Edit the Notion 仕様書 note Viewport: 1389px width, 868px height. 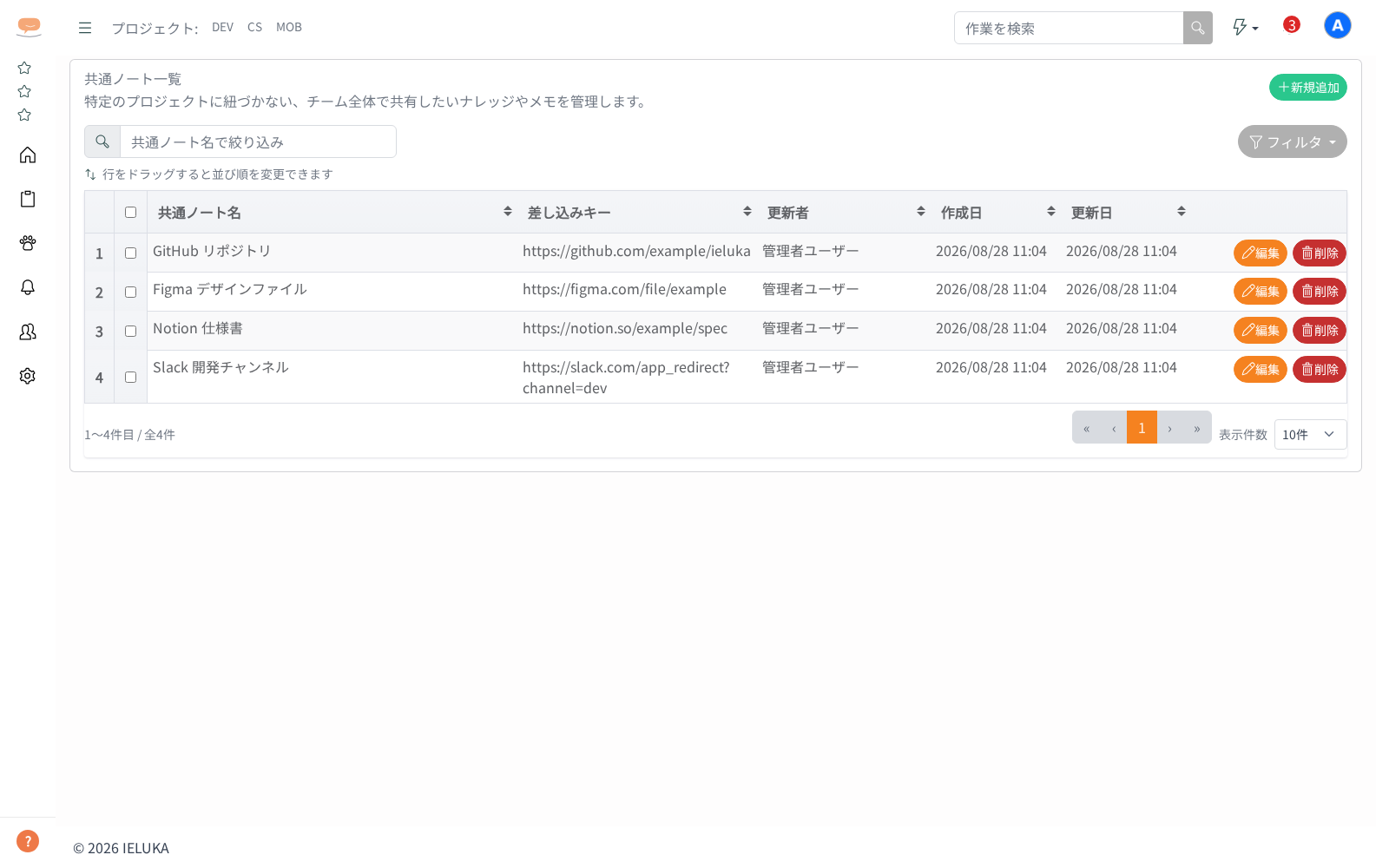1260,330
